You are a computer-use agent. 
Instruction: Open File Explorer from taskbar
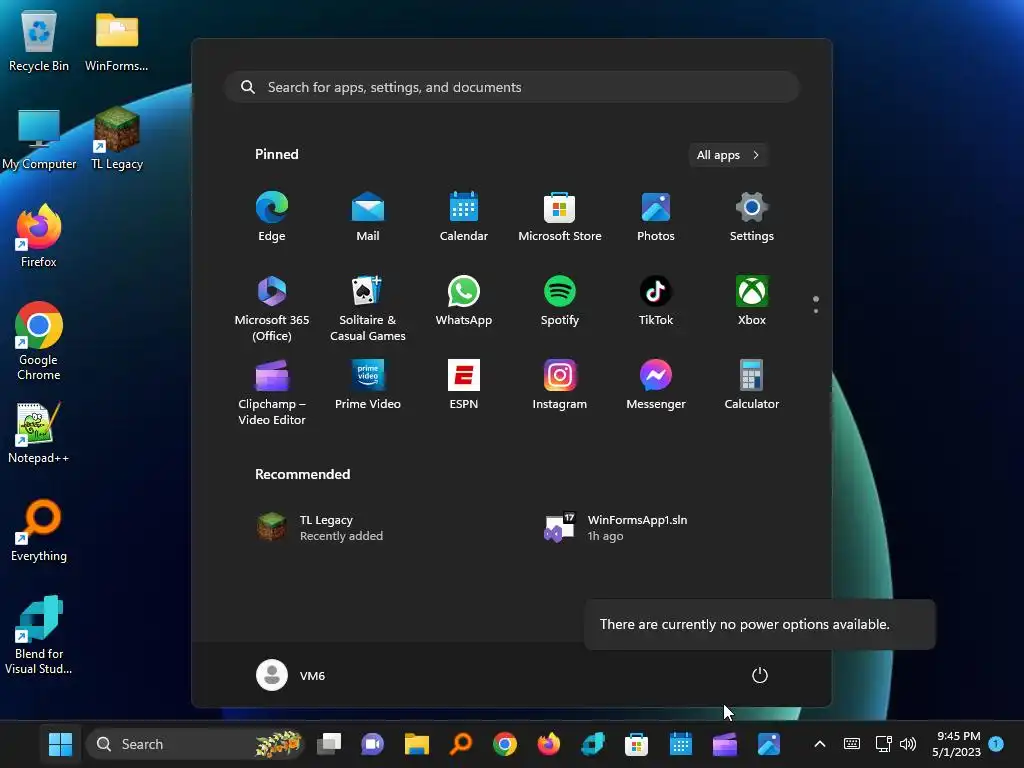tap(417, 744)
